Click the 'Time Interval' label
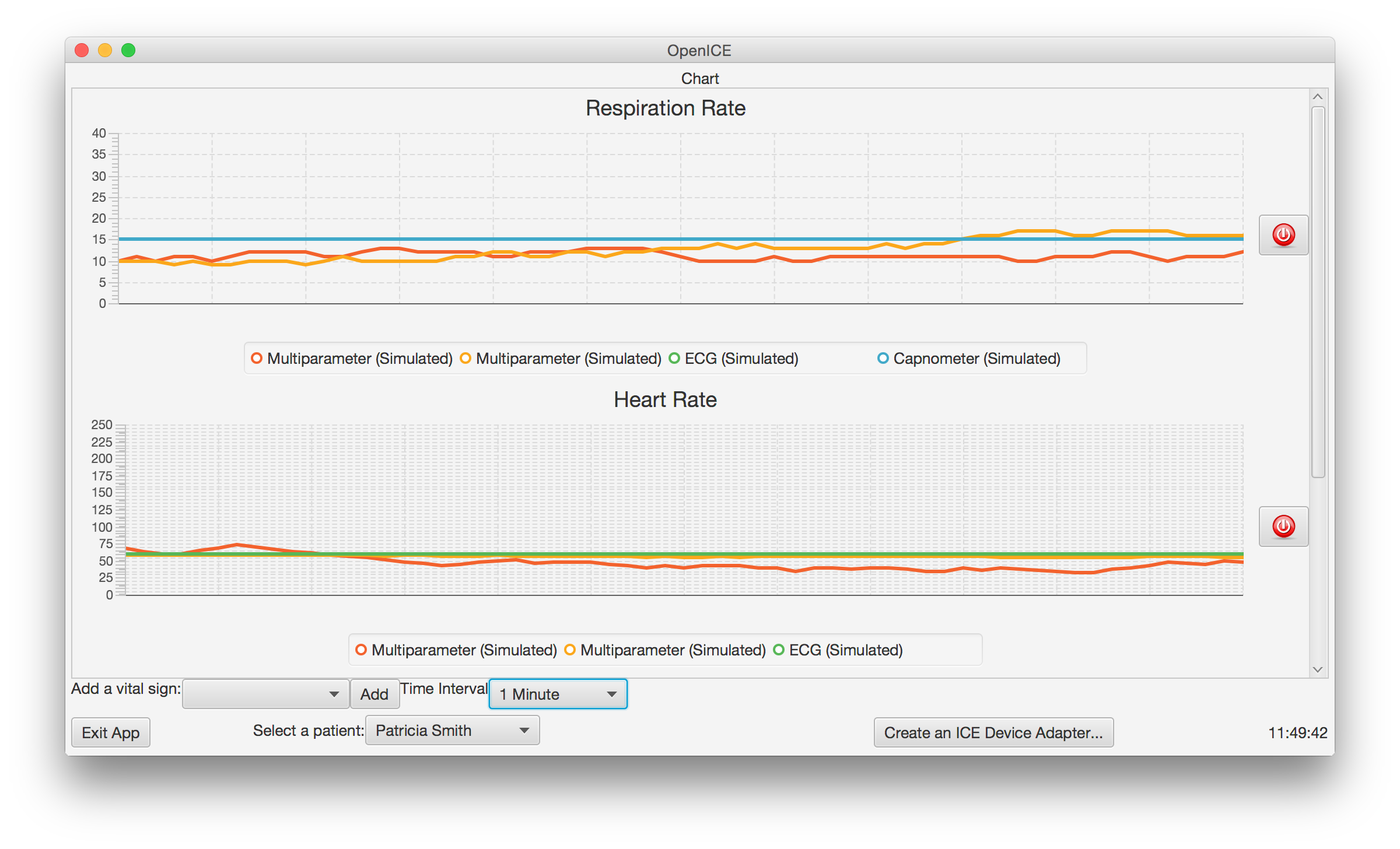This screenshot has height=849, width=1400. pos(444,689)
